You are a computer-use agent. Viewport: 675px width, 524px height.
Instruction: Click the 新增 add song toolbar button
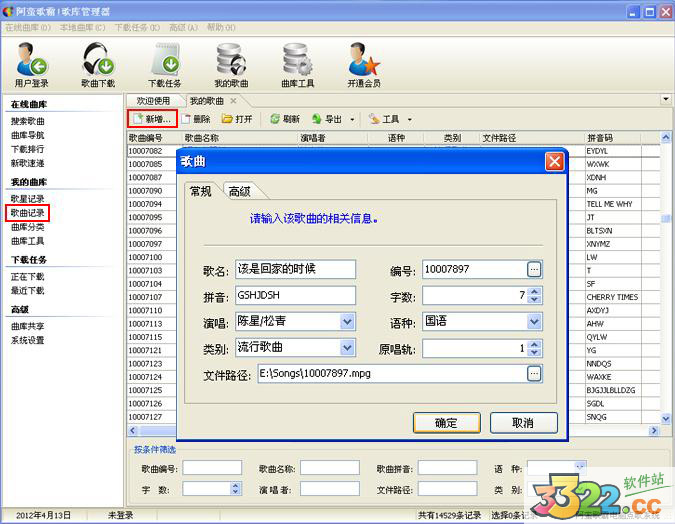(x=152, y=119)
